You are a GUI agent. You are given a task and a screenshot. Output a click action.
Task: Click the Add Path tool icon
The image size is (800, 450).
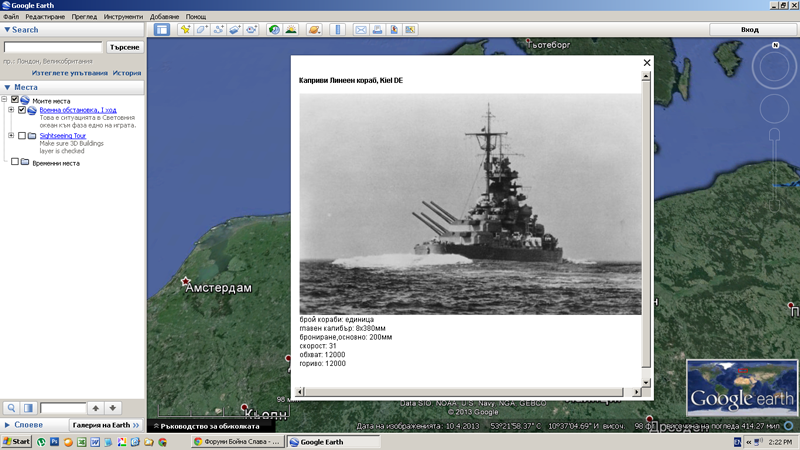click(219, 30)
